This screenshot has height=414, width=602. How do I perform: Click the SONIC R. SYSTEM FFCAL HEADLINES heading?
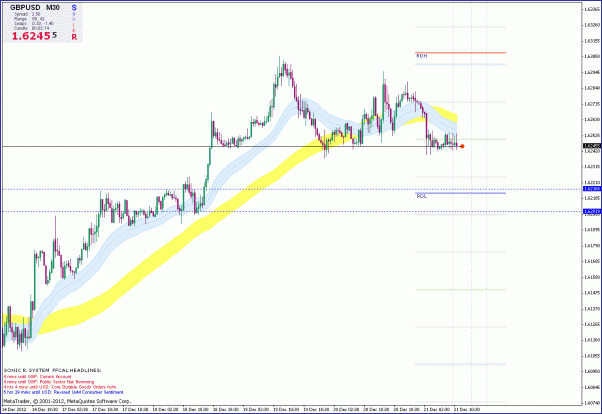tap(53, 370)
